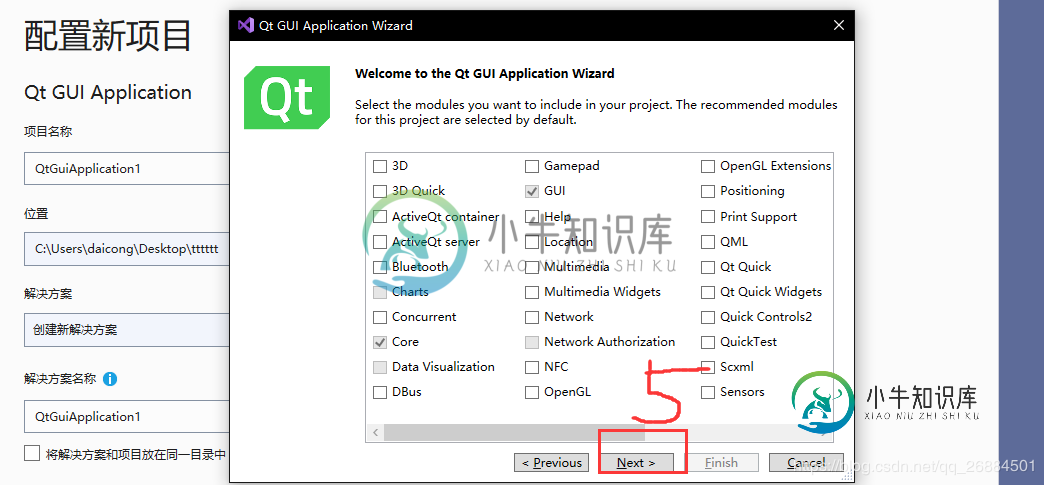
Task: Check the Scxml module
Action: 708,367
